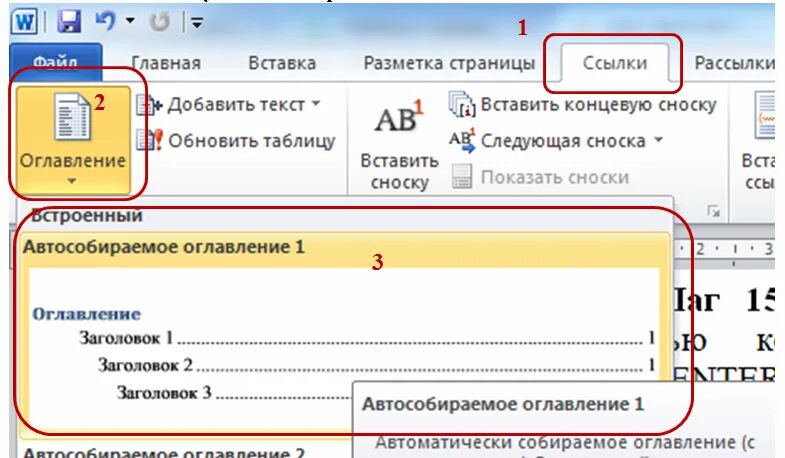
Task: Click the Добавить текст icon
Action: (x=149, y=105)
